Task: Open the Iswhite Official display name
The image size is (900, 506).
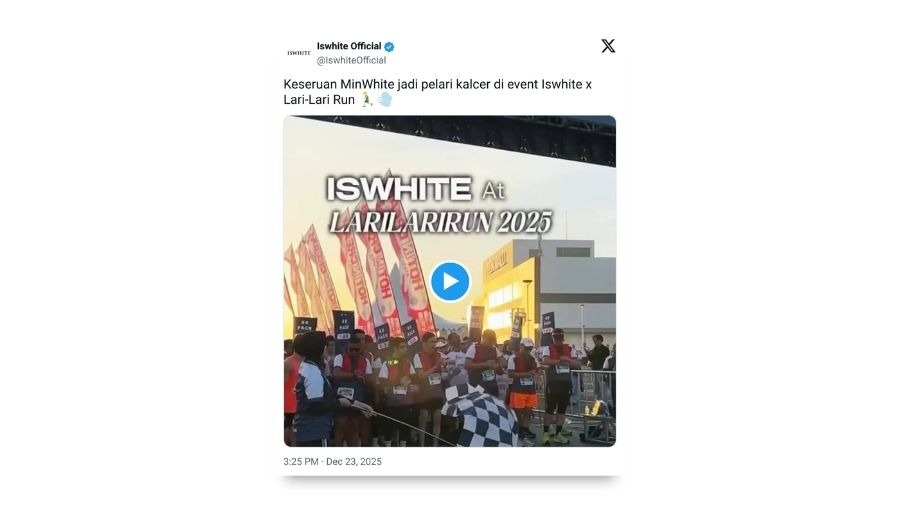Action: click(349, 46)
